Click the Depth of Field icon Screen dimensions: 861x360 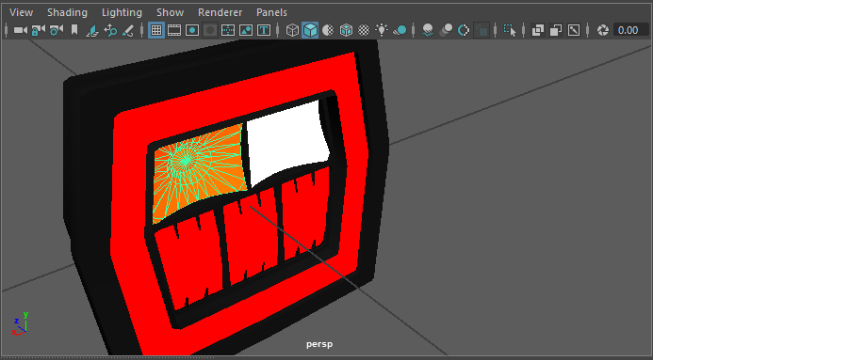[x=482, y=30]
